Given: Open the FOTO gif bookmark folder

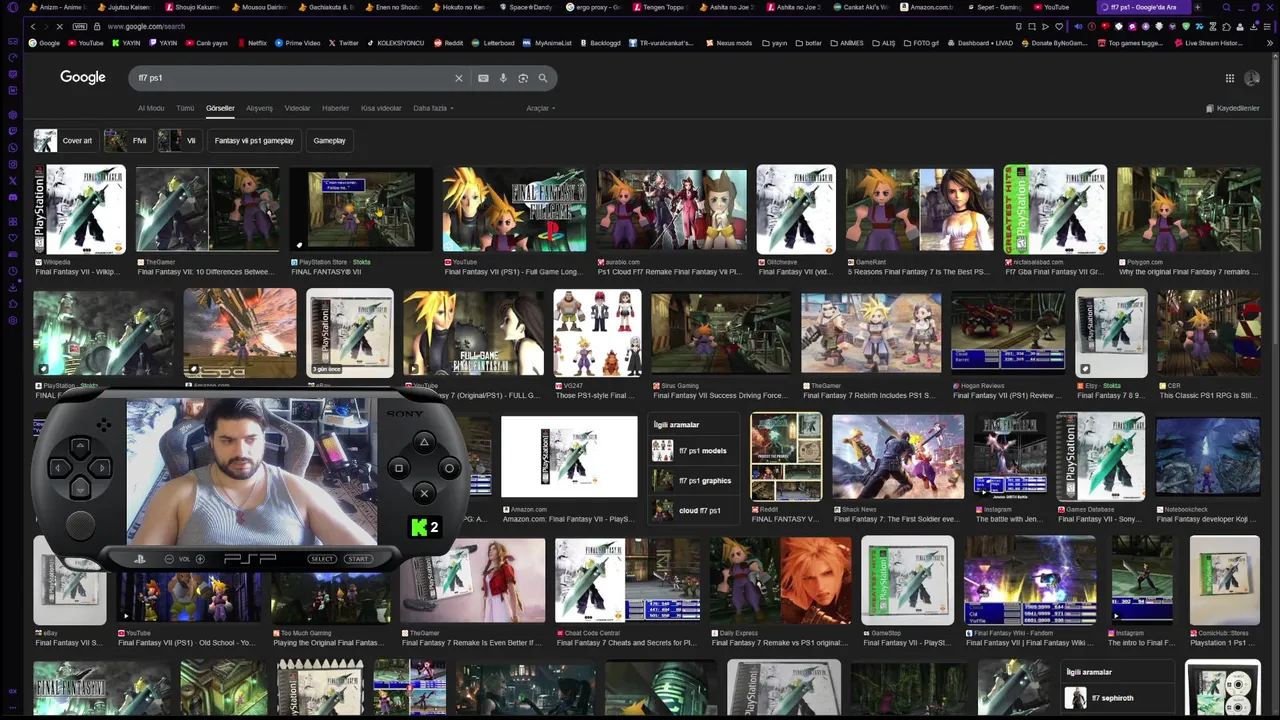Looking at the screenshot, I should (920, 43).
